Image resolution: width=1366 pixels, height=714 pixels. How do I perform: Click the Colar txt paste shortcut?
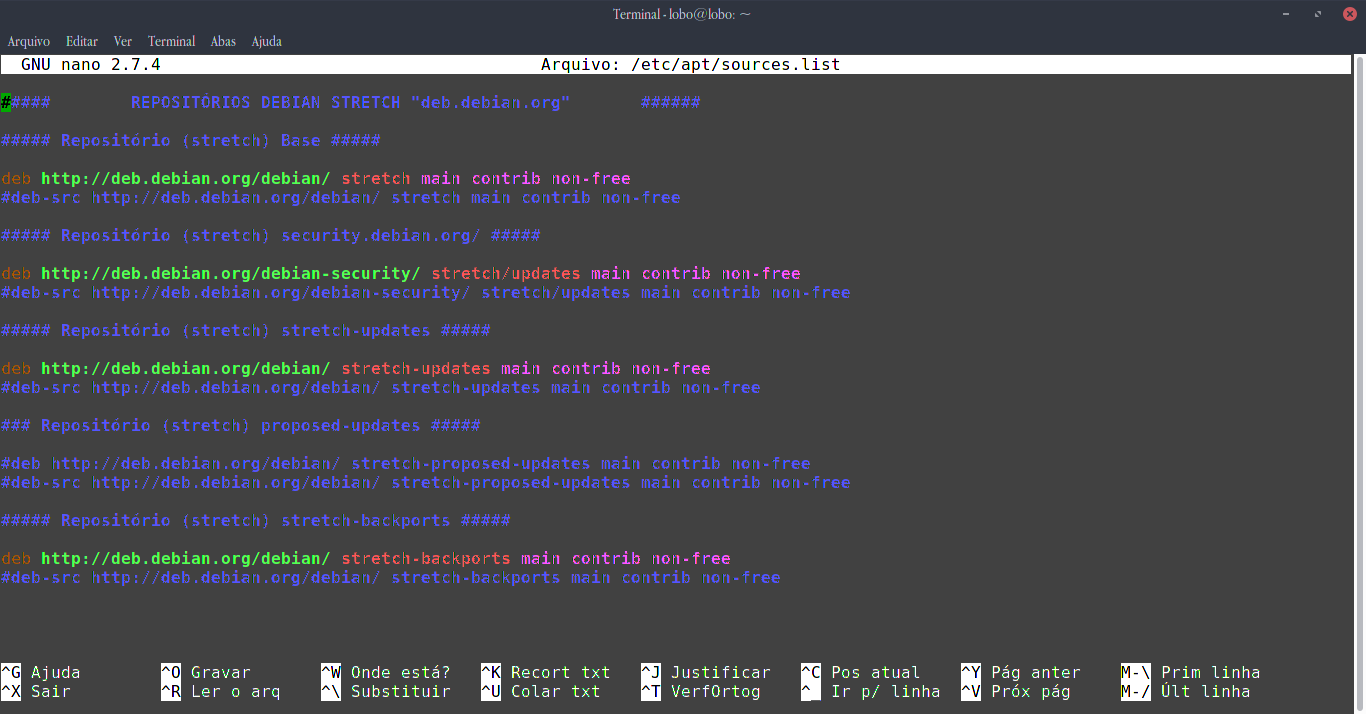pyautogui.click(x=551, y=691)
